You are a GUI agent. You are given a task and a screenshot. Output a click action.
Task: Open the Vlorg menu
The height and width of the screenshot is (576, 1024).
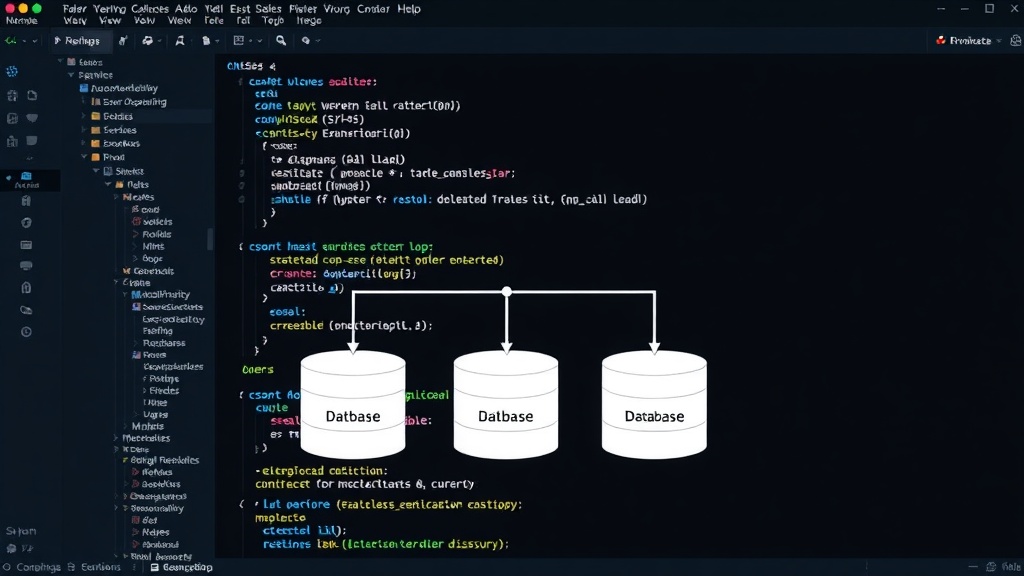click(x=336, y=9)
